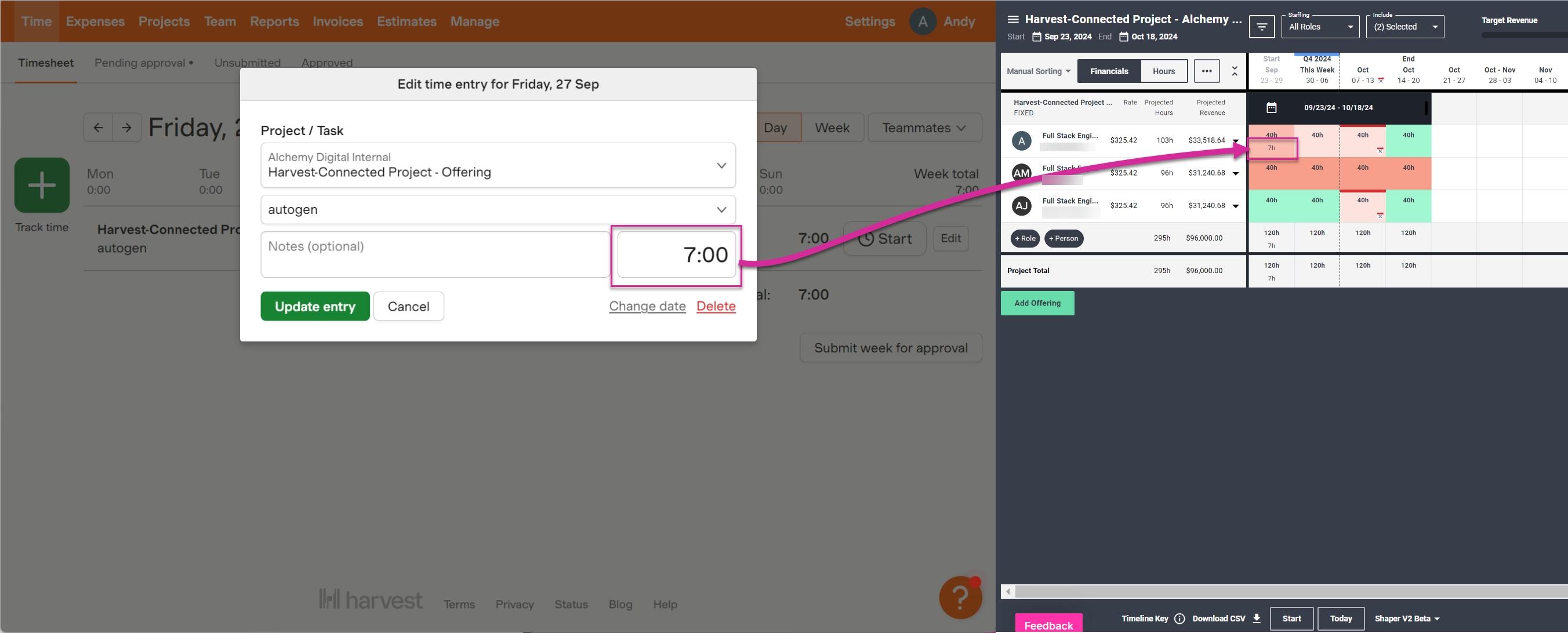Screen dimensions: 1568x633
Task: Click the horizontal timeline scrollbar
Action: 1290,592
